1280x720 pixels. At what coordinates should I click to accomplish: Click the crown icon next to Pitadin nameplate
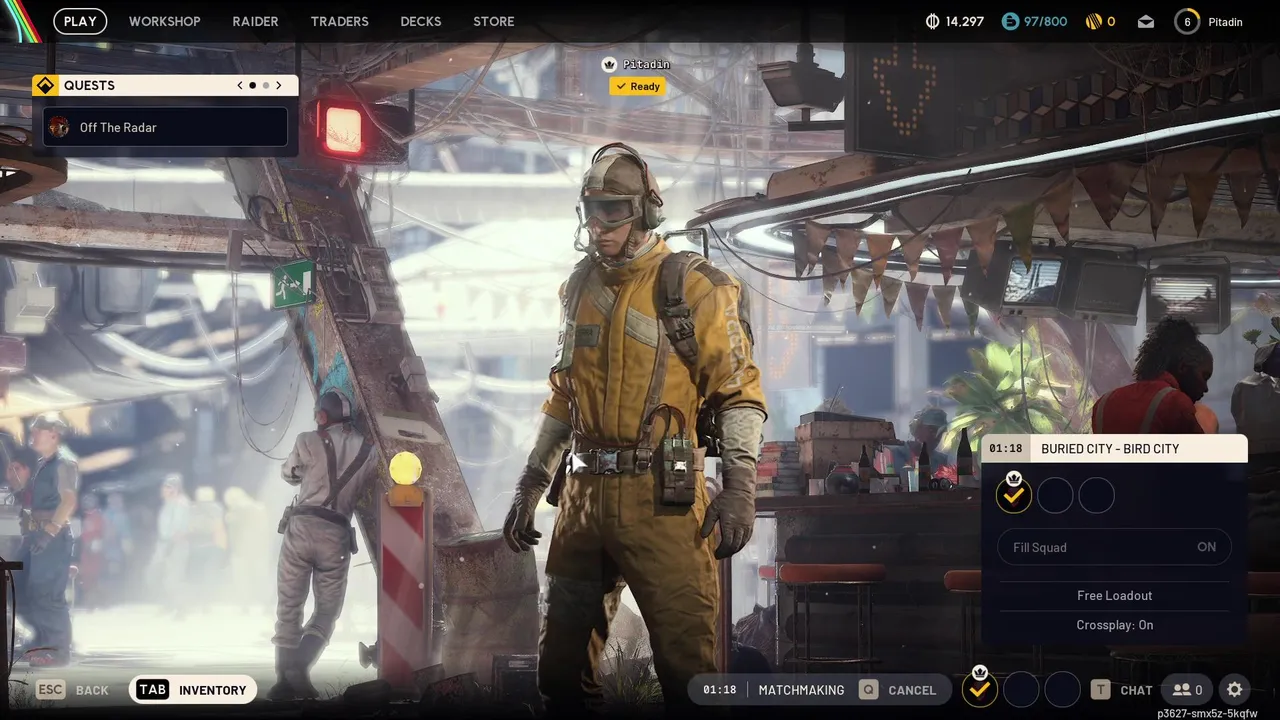tap(609, 64)
